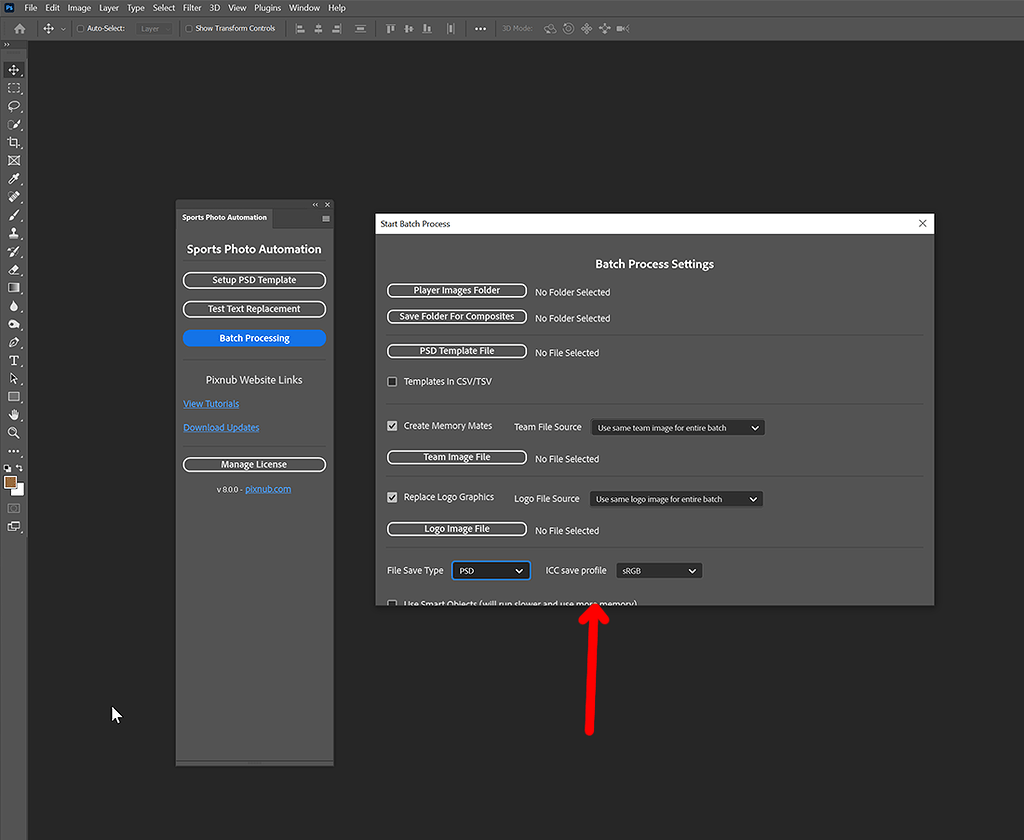Enable Templates in CSV/TSV

(392, 381)
